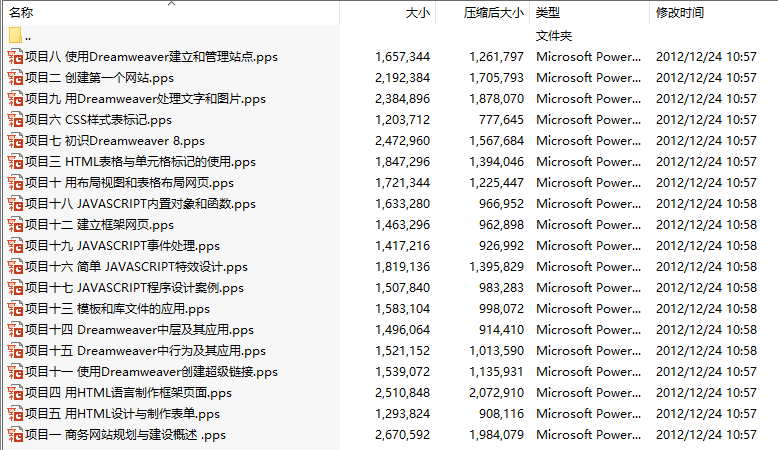The height and width of the screenshot is (450, 778).
Task: Click compressed size value 908,116
Action: (501, 414)
